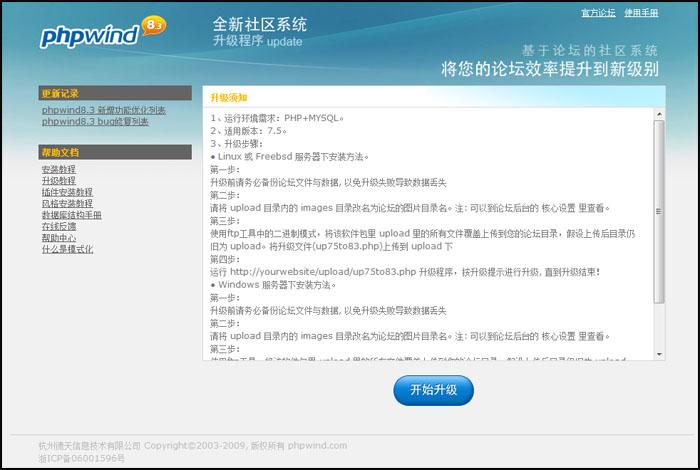
Task: Click the 开始升级 button
Action: [433, 390]
